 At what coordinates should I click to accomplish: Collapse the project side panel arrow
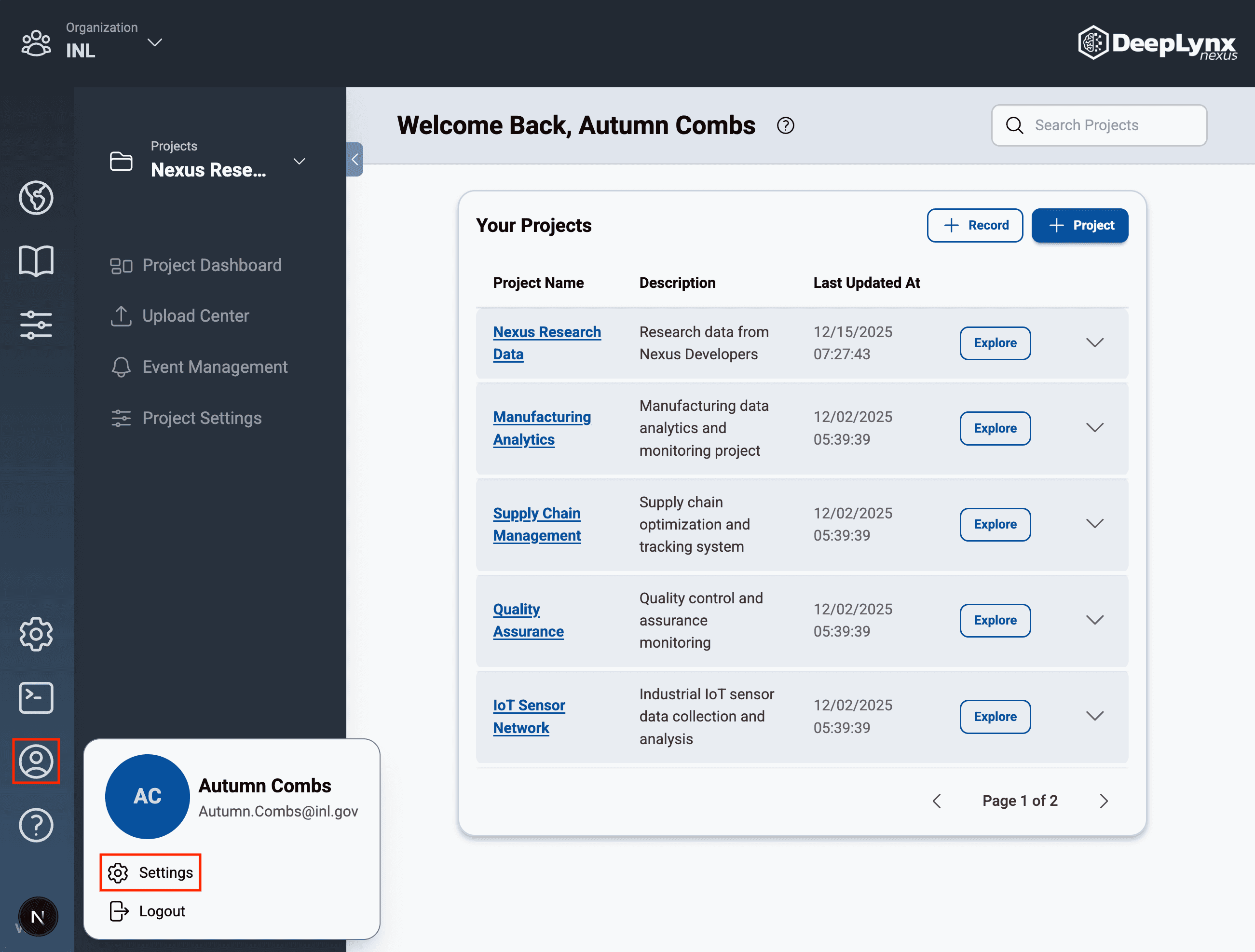(x=355, y=160)
